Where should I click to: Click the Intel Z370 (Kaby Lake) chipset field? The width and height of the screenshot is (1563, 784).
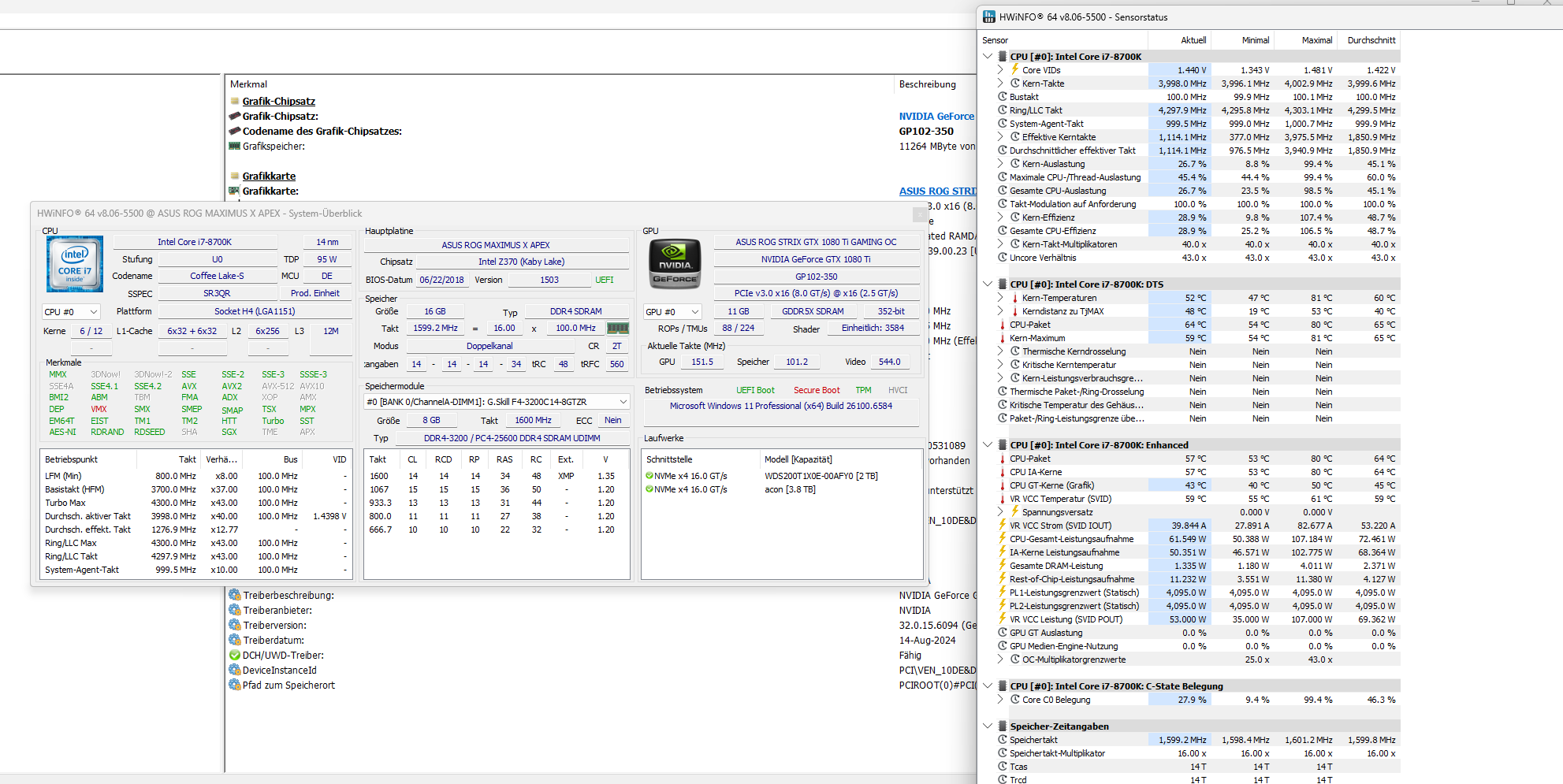tap(522, 262)
